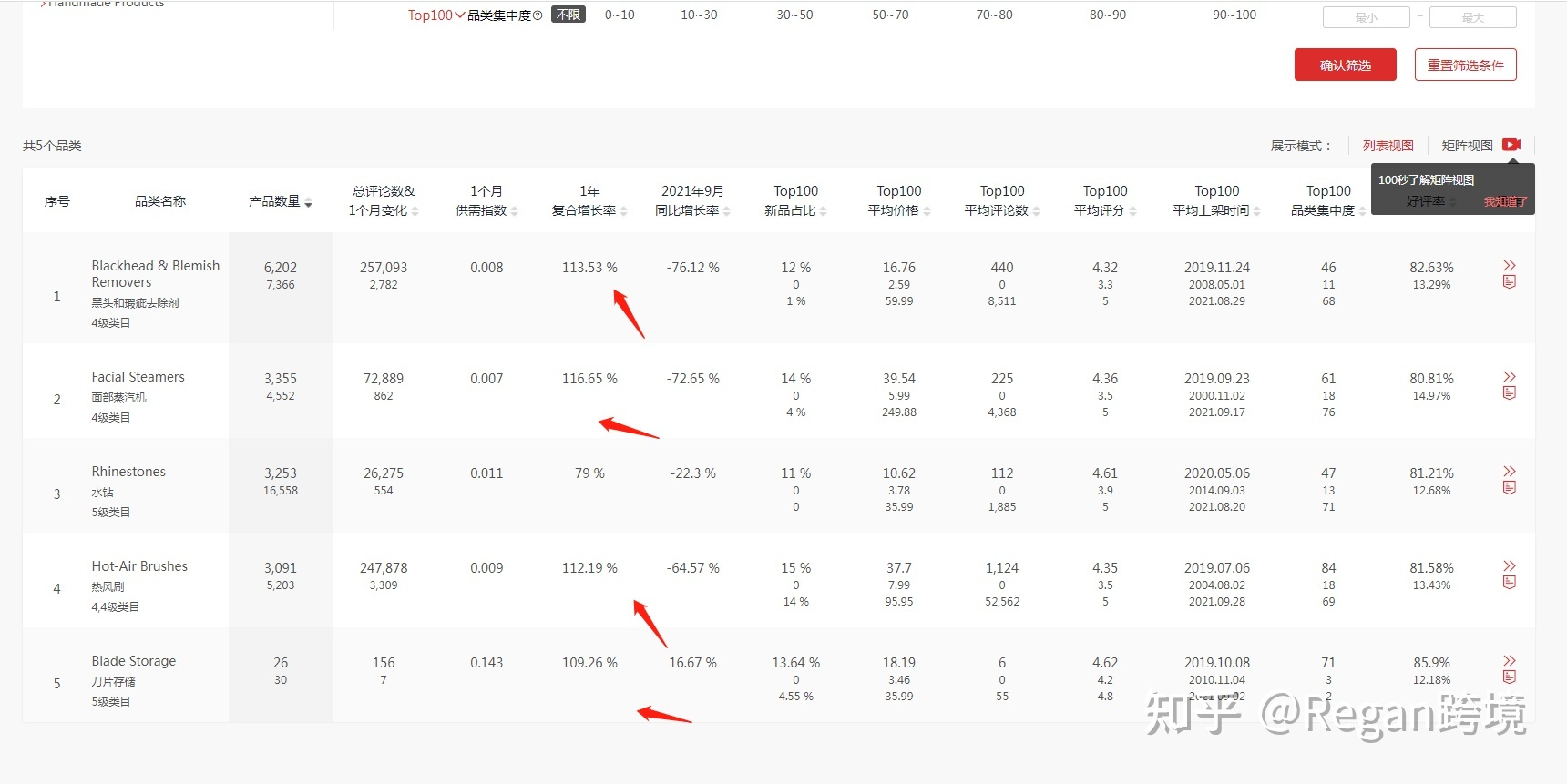Open details arrow for Blackhead & Blemish Removers
Screen dimensions: 1567x784
click(x=1509, y=265)
